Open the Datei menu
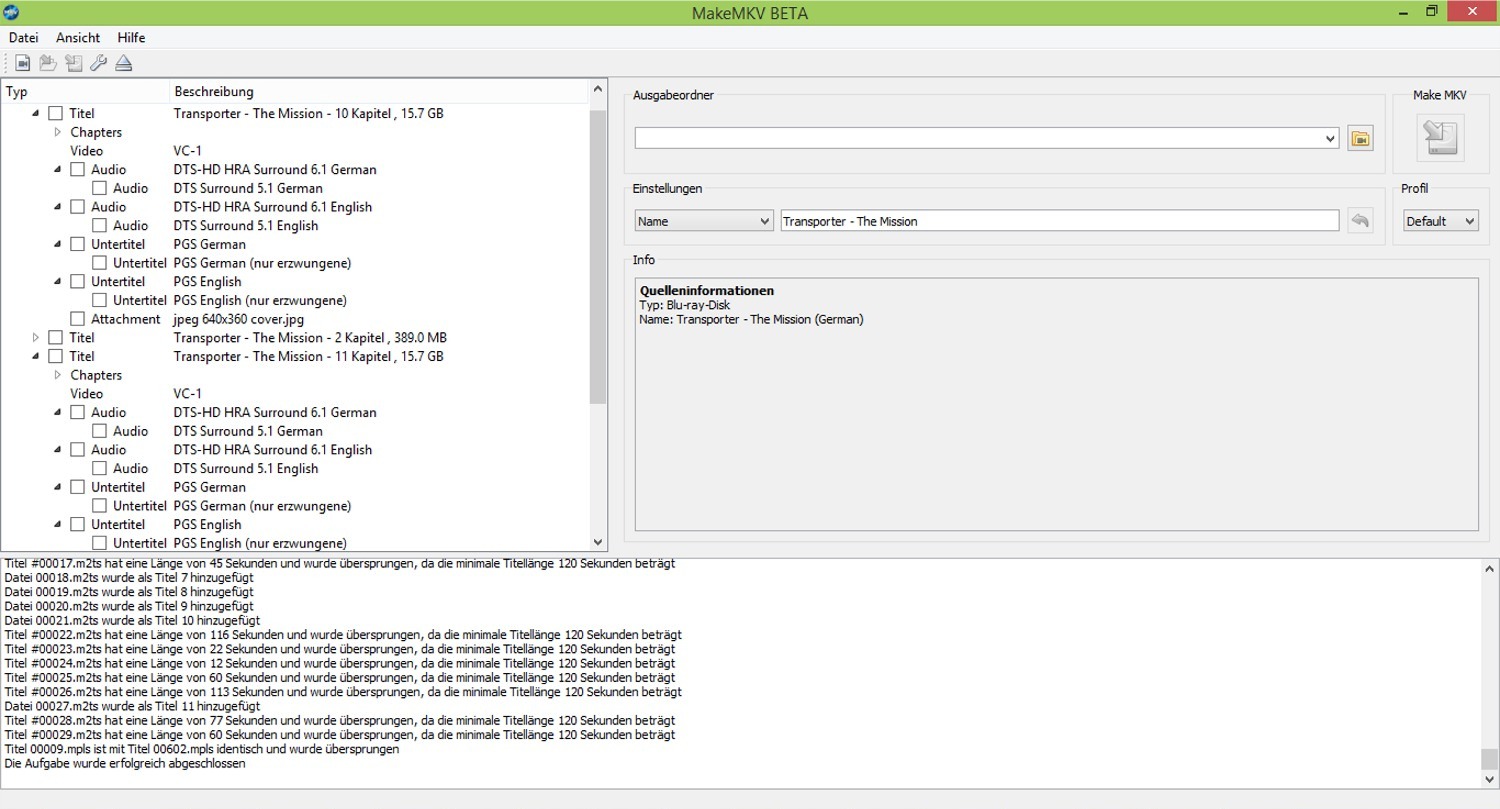Image resolution: width=1500 pixels, height=809 pixels. click(x=23, y=38)
